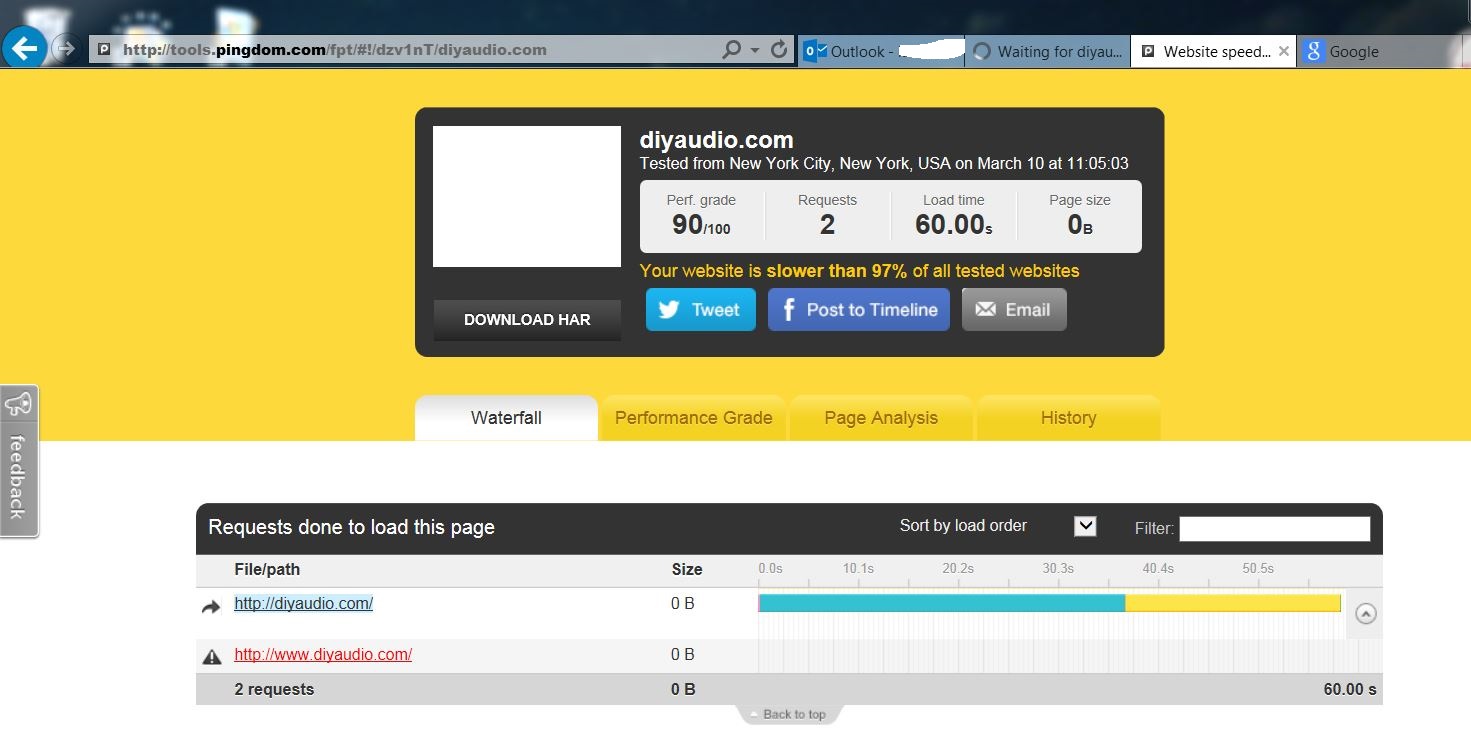
Task: Refresh the page with reload icon
Action: 780,50
